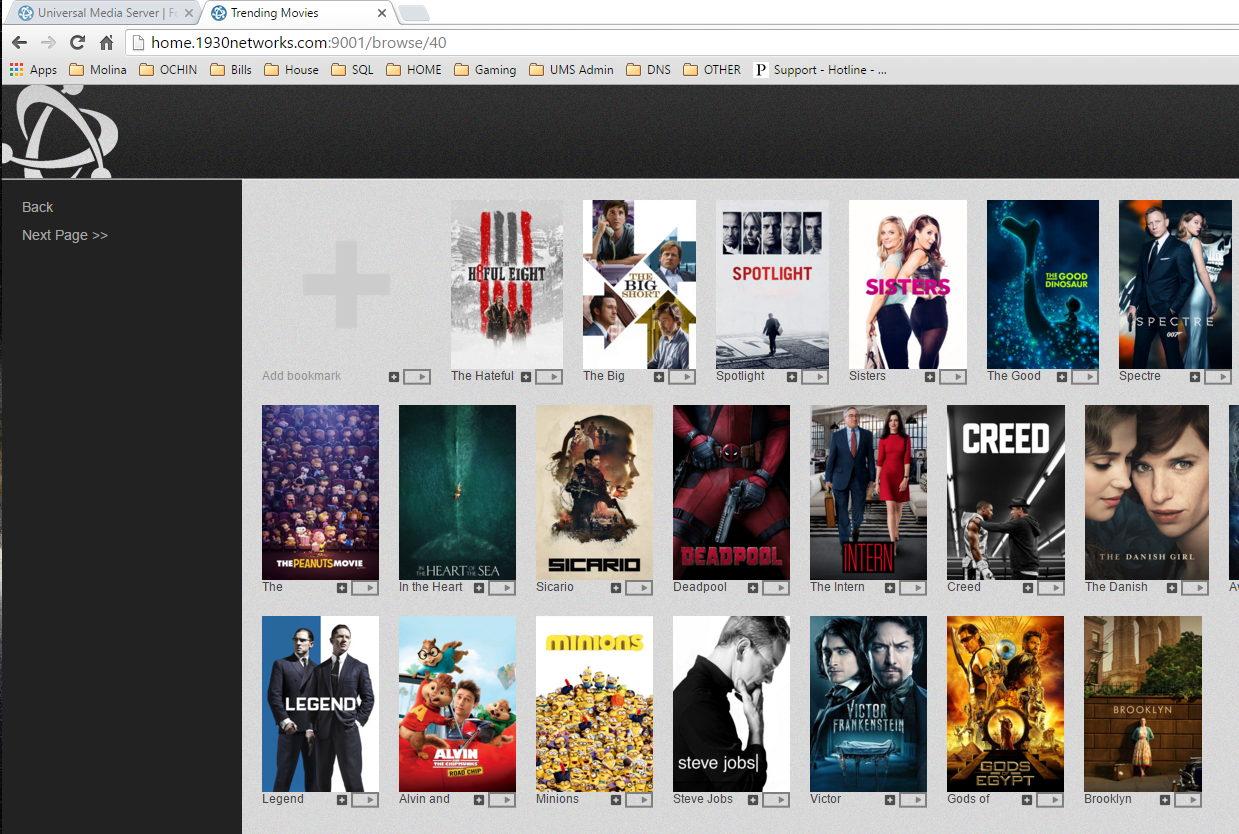Image resolution: width=1239 pixels, height=834 pixels.
Task: Click the play icon beside Legend
Action: pos(365,800)
